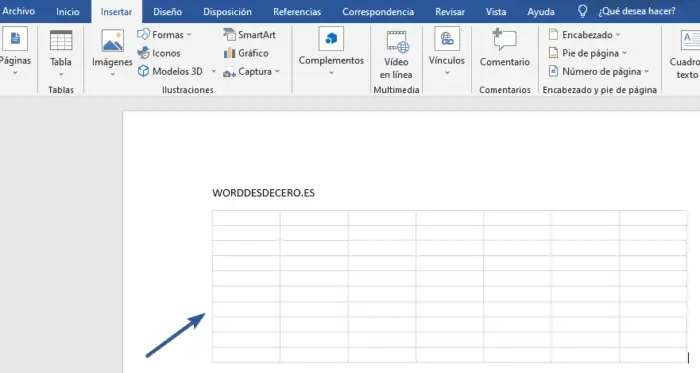Open the Modelos 3D dropdown arrow
Viewport: 700px width, 373px height.
click(x=213, y=71)
